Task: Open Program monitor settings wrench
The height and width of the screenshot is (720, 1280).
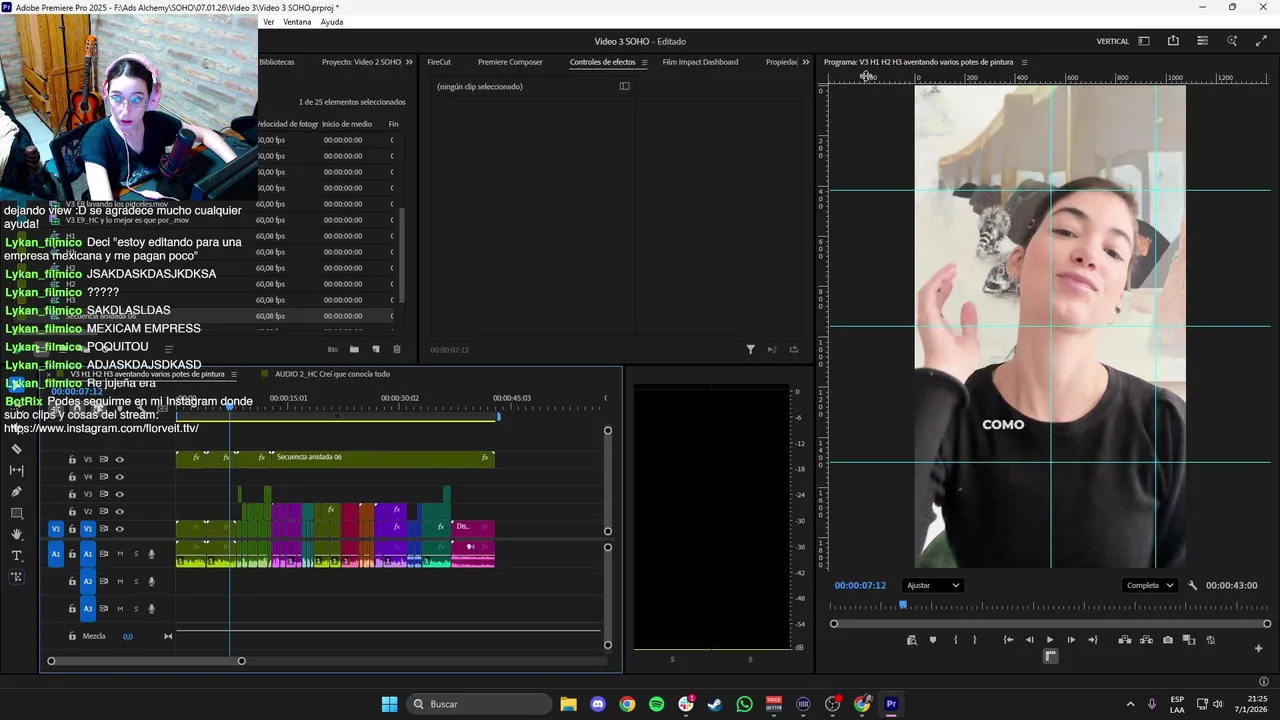Action: pyautogui.click(x=1192, y=585)
